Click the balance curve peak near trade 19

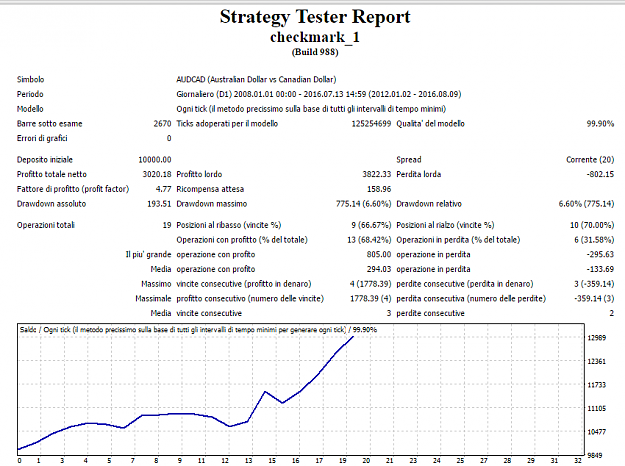point(352,338)
